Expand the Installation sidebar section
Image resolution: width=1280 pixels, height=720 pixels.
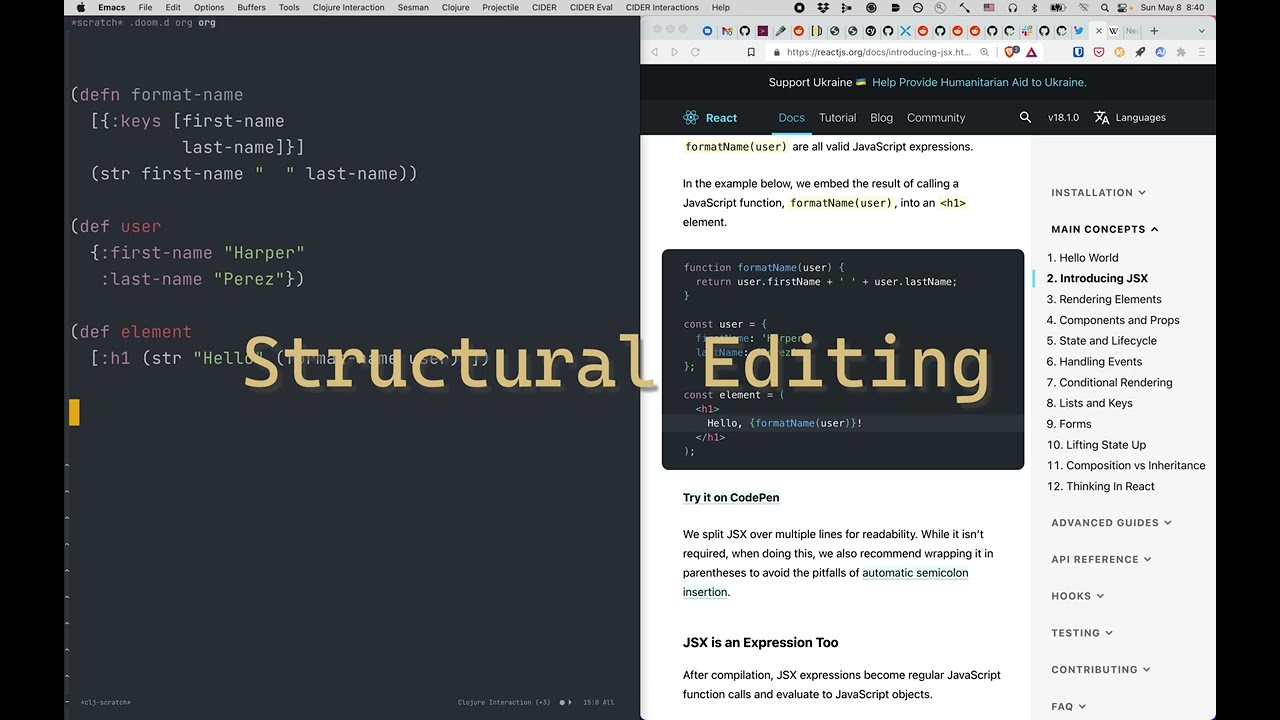click(1098, 192)
